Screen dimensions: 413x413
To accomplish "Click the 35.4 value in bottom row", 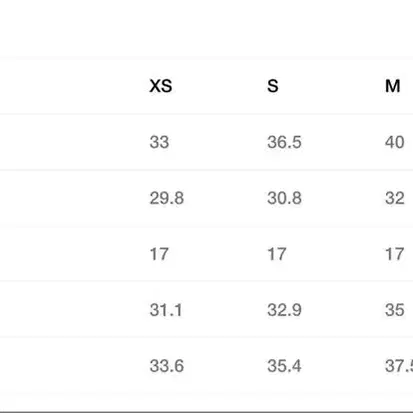I will [x=284, y=366].
